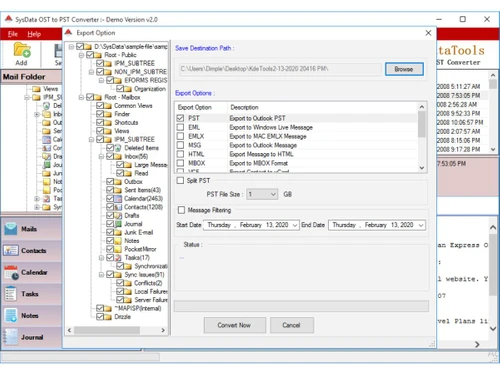Click the Add file toolbar icon
500x375 pixels.
click(x=22, y=50)
